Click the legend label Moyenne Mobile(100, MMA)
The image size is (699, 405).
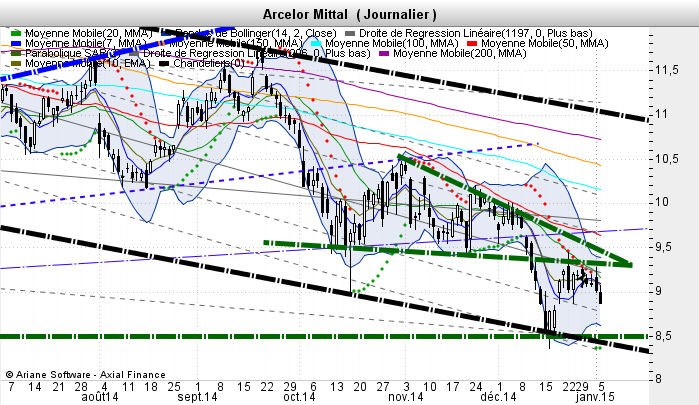391,43
